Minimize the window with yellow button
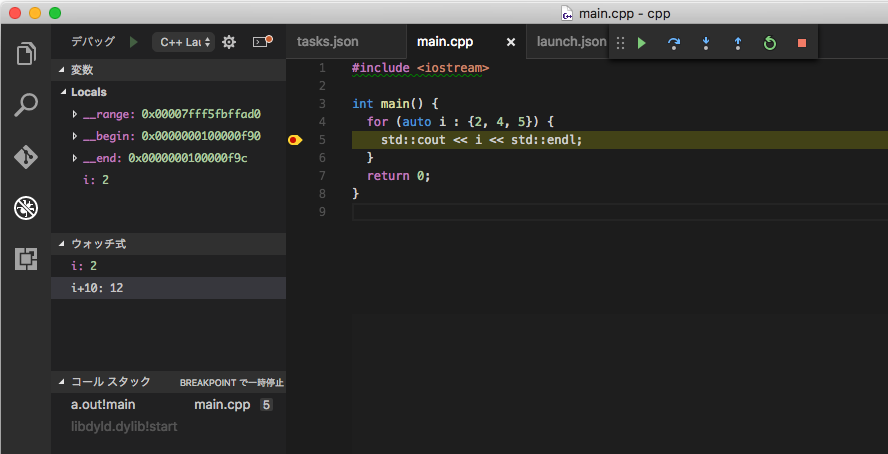 click(35, 13)
